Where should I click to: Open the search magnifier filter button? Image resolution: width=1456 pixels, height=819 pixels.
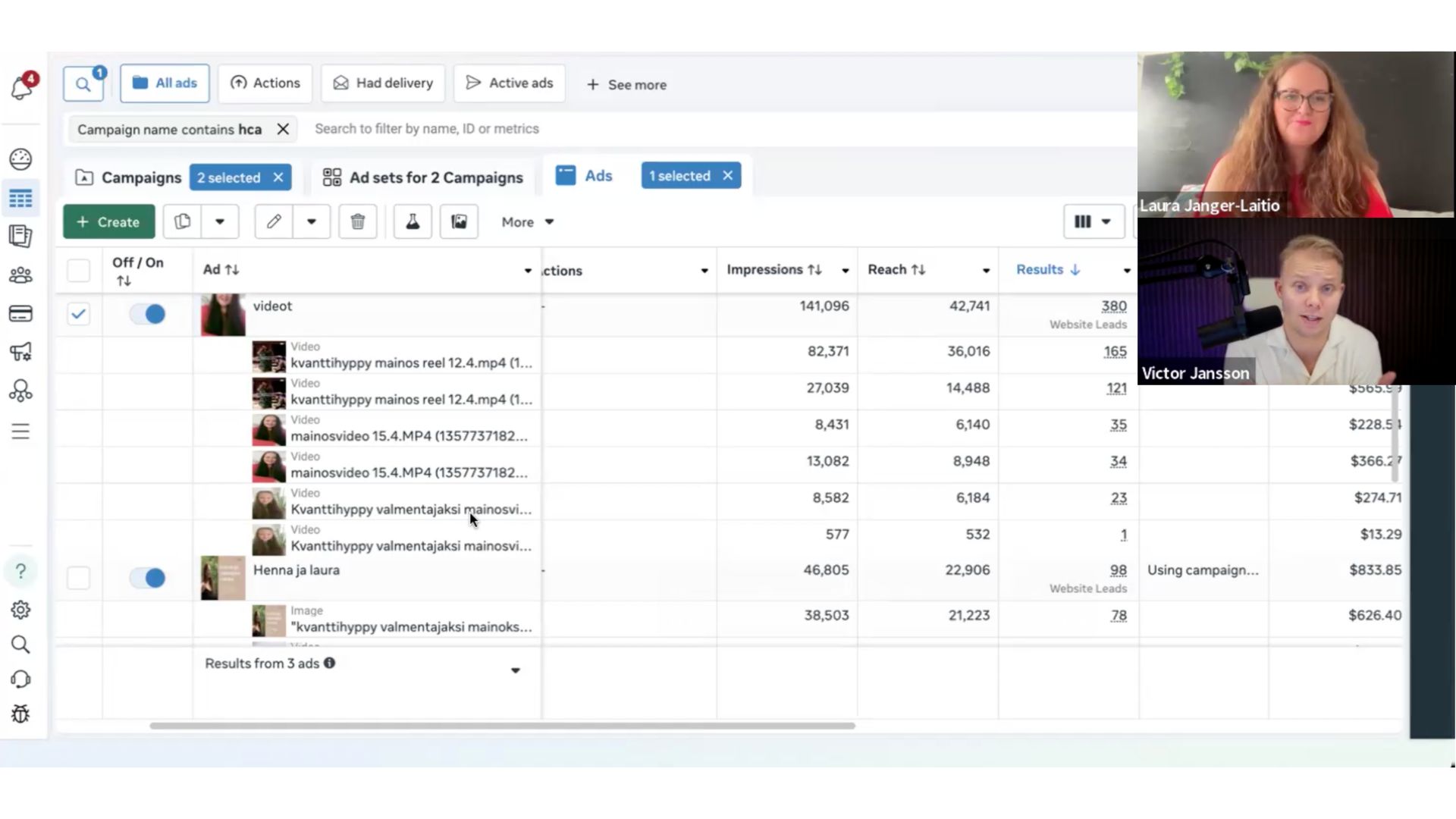pos(83,83)
